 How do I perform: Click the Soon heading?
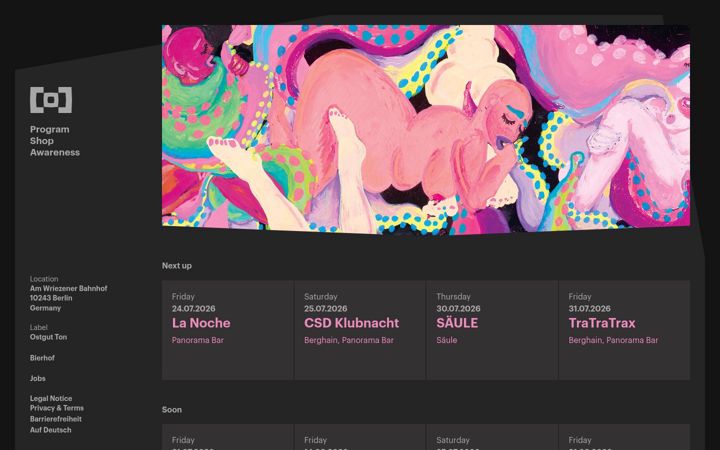tap(172, 410)
